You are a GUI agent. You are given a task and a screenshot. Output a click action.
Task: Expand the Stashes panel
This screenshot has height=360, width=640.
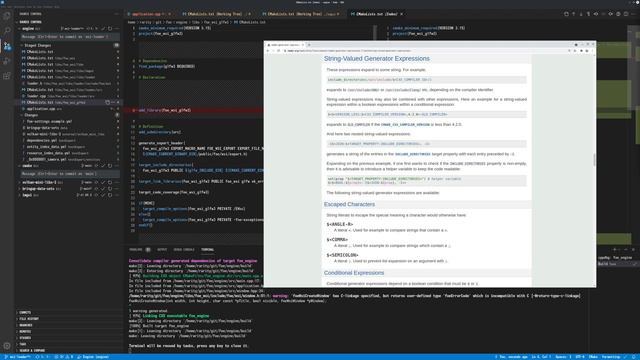(x=25, y=338)
